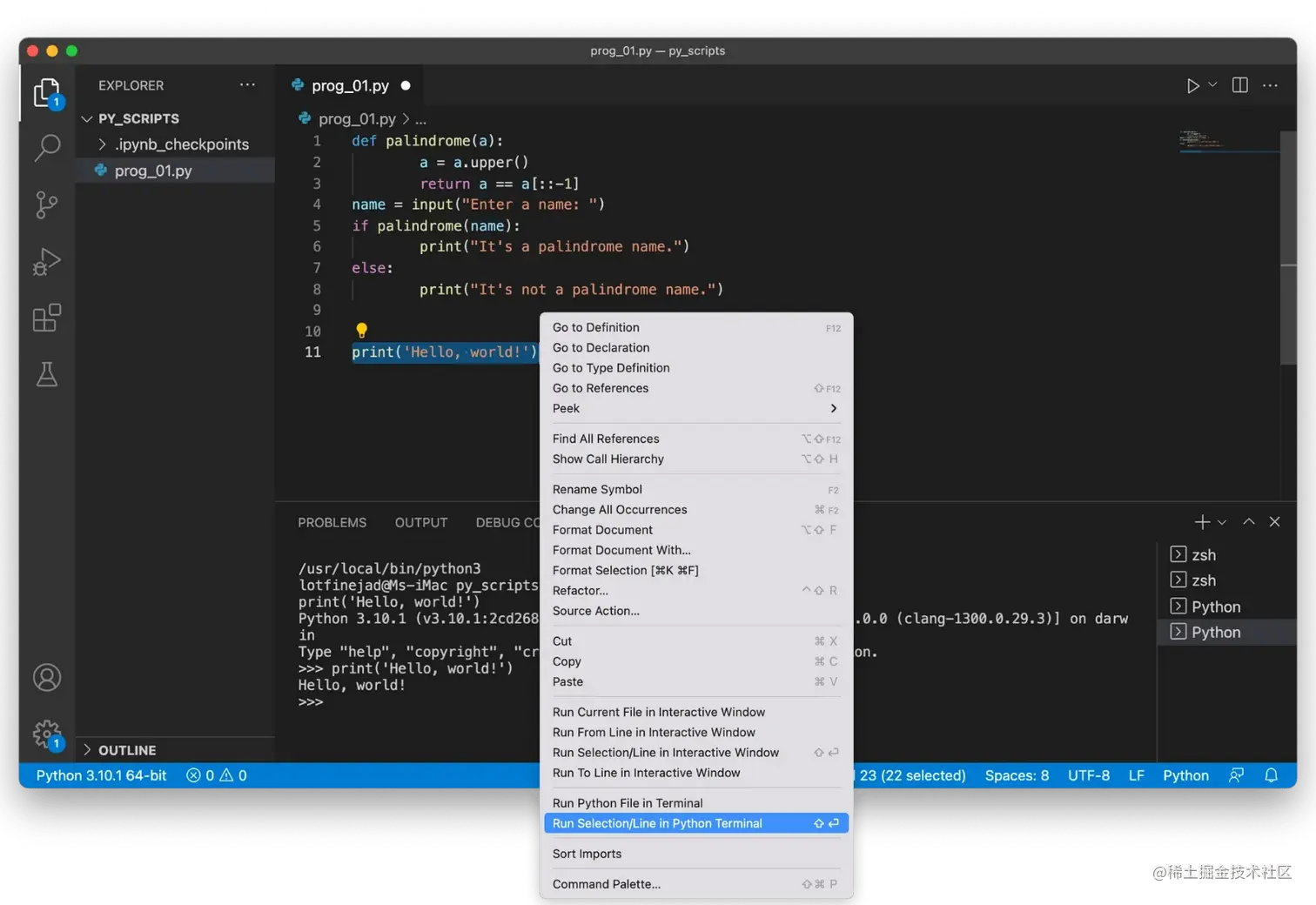Choose Show Call Hierarchy
This screenshot has width=1316, height=905.
[x=696, y=459]
